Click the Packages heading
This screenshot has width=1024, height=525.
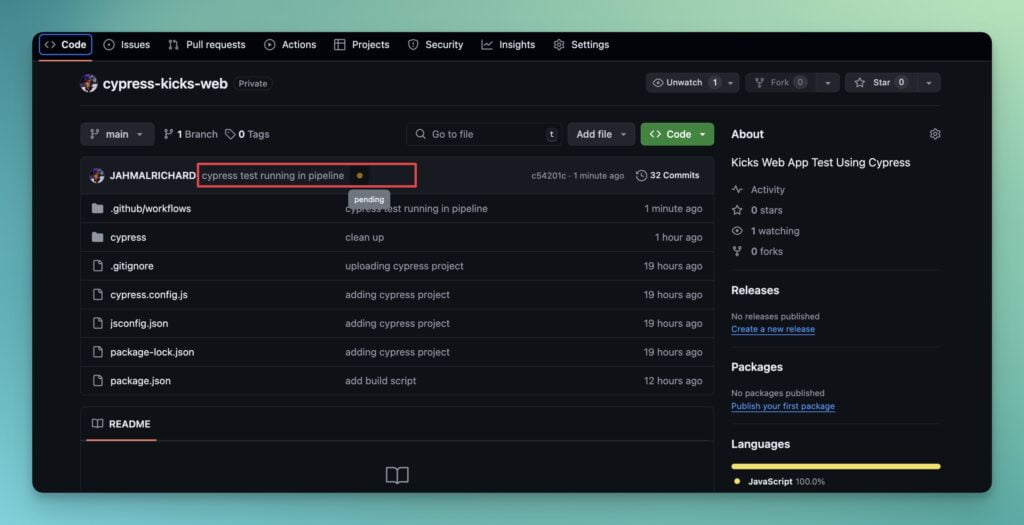click(757, 367)
